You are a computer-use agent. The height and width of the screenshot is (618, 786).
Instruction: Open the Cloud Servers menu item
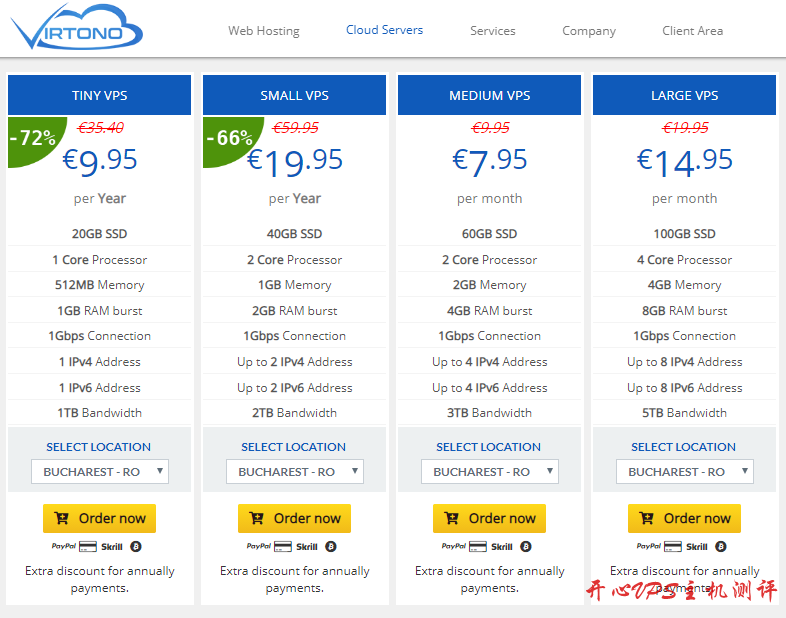[384, 30]
